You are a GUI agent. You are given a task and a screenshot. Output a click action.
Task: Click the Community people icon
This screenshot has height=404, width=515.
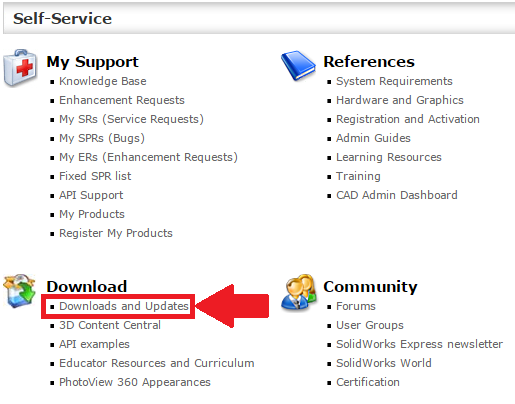coord(299,292)
